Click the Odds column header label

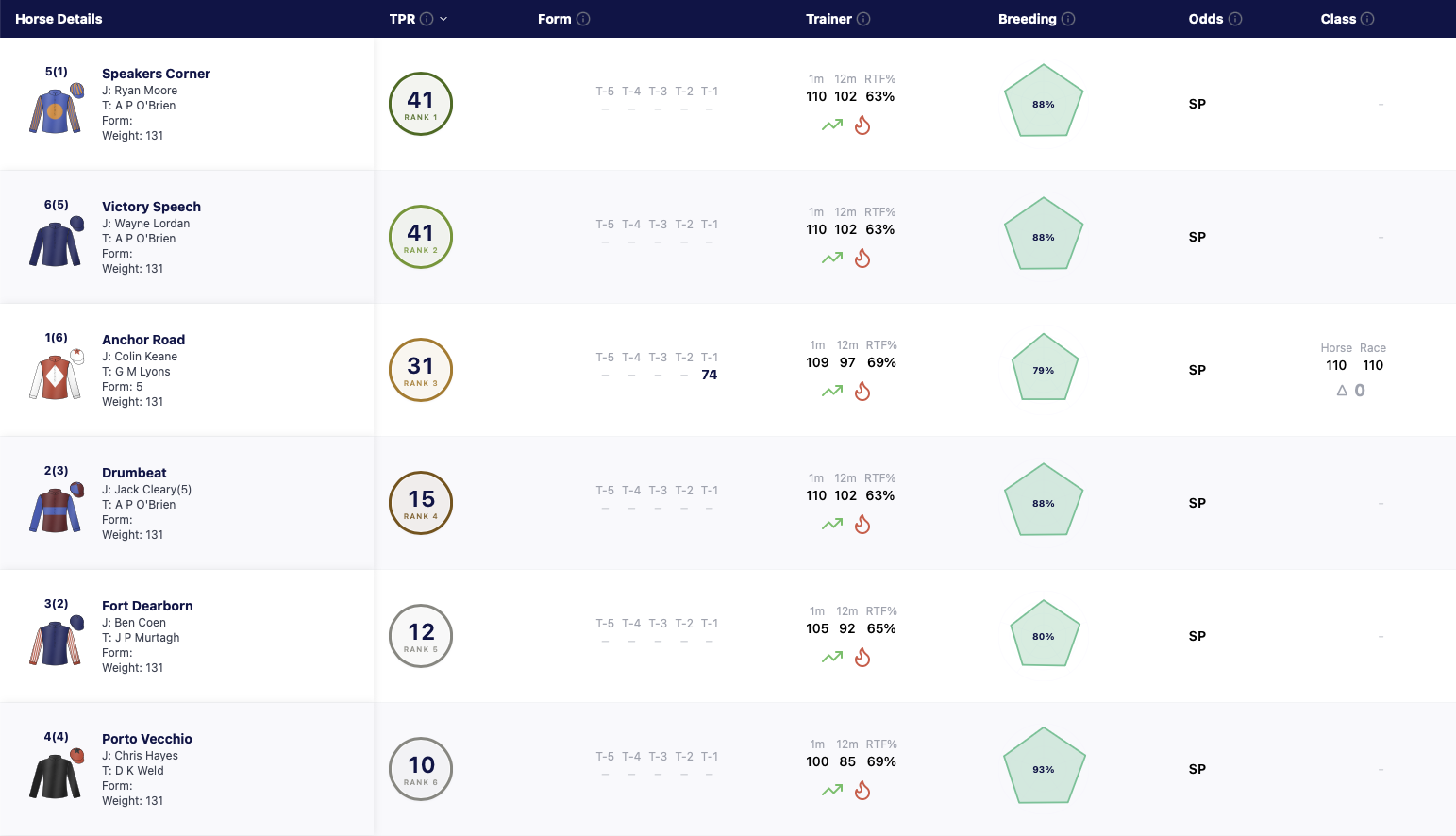[x=1205, y=19]
